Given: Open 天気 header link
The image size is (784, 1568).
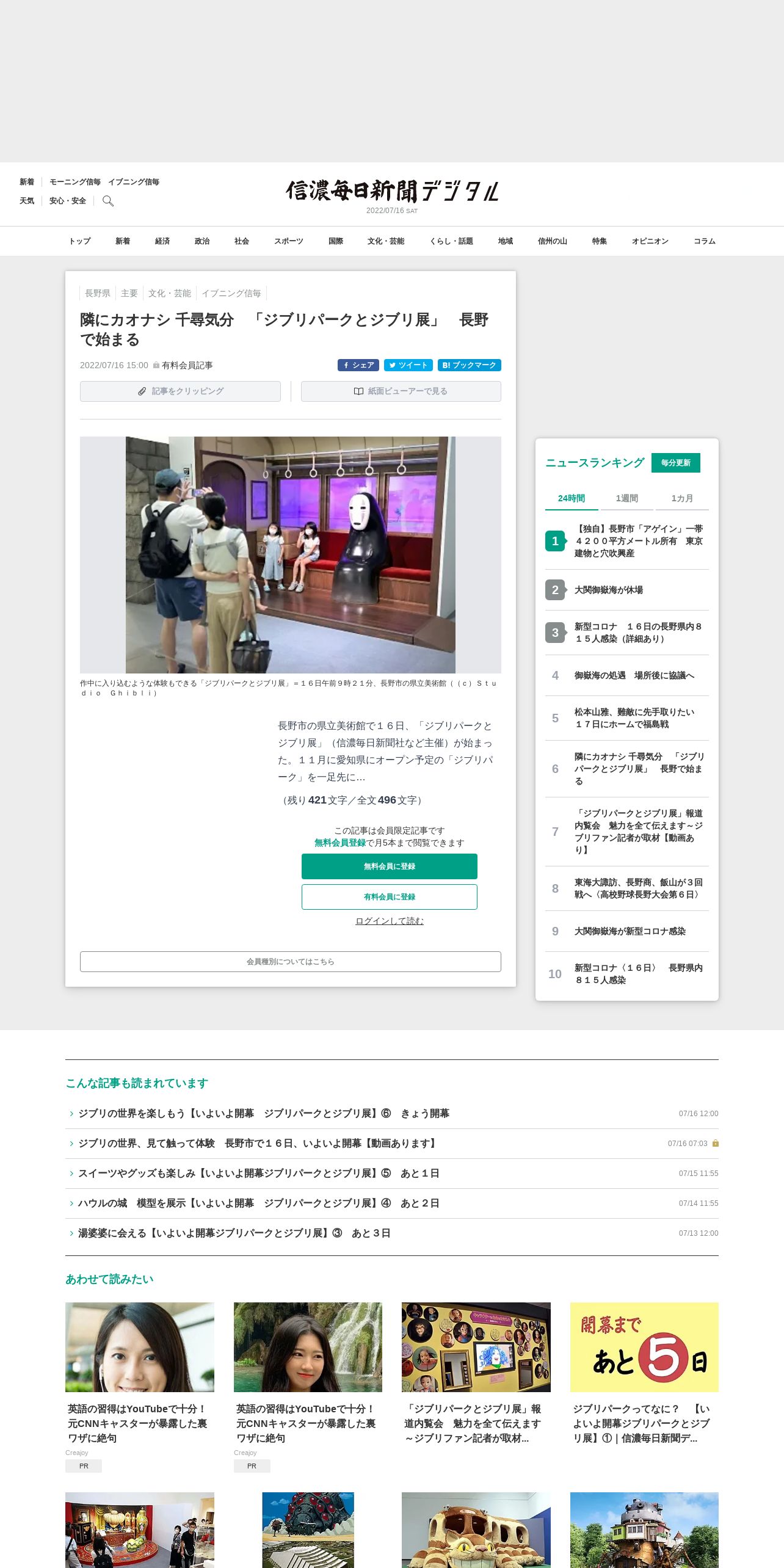Looking at the screenshot, I should click(x=27, y=201).
